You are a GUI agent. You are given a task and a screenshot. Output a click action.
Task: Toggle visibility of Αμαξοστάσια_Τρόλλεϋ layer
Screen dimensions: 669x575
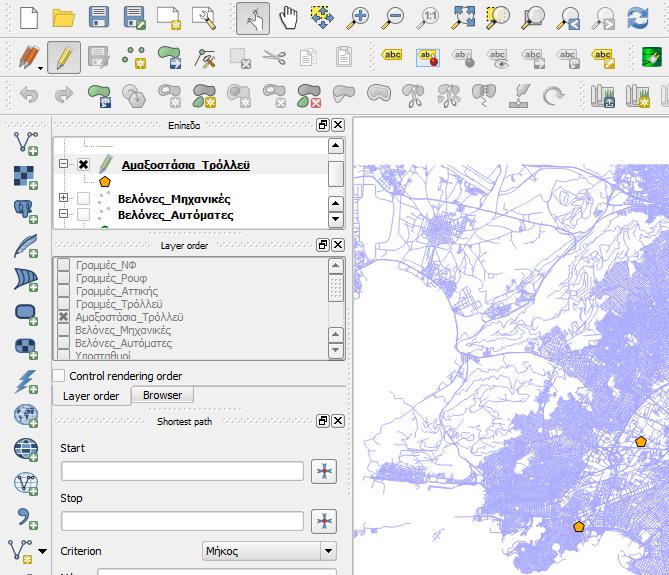(83, 164)
